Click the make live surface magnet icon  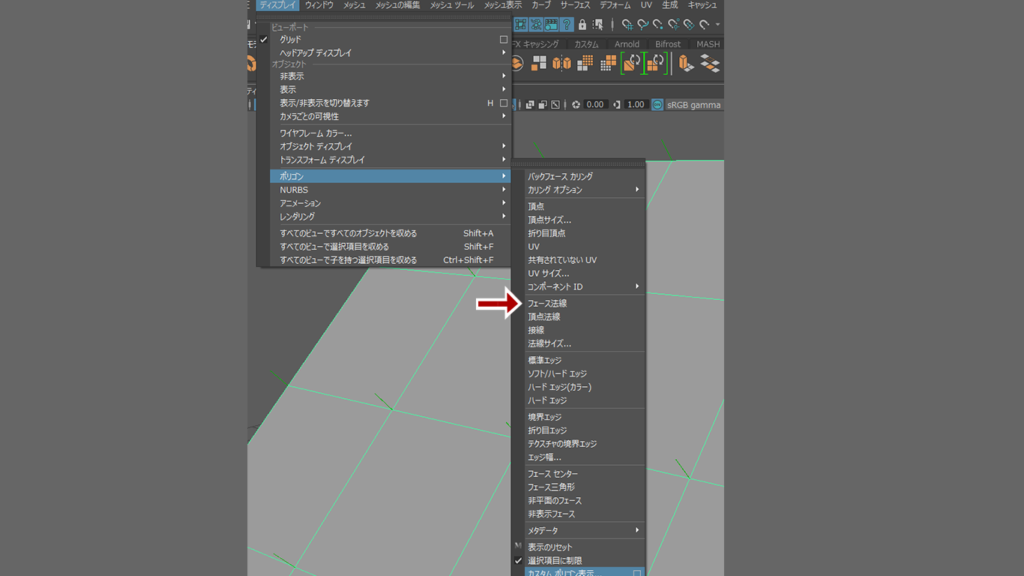click(704, 25)
